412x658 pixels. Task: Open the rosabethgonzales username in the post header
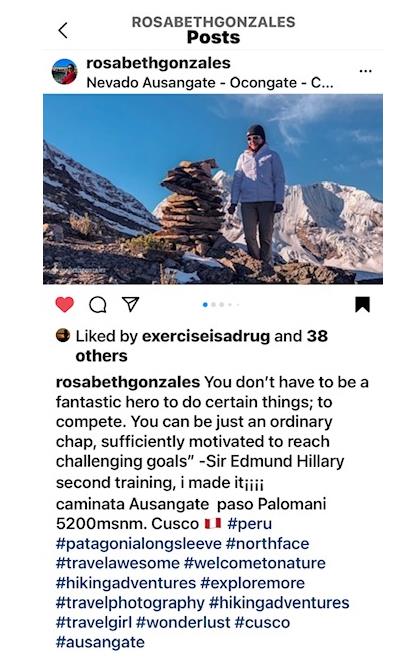click(x=158, y=63)
